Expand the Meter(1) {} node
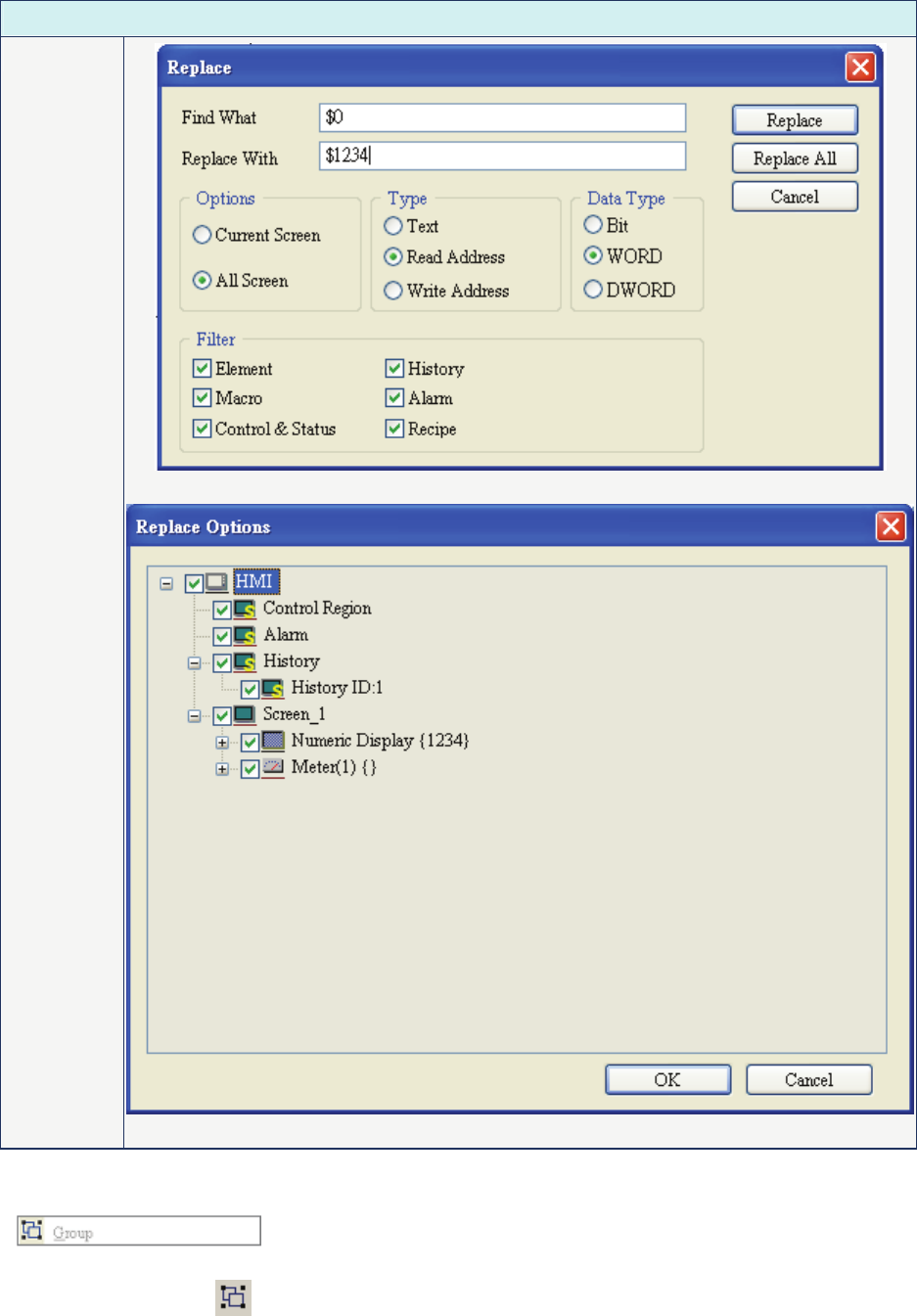 [x=222, y=768]
